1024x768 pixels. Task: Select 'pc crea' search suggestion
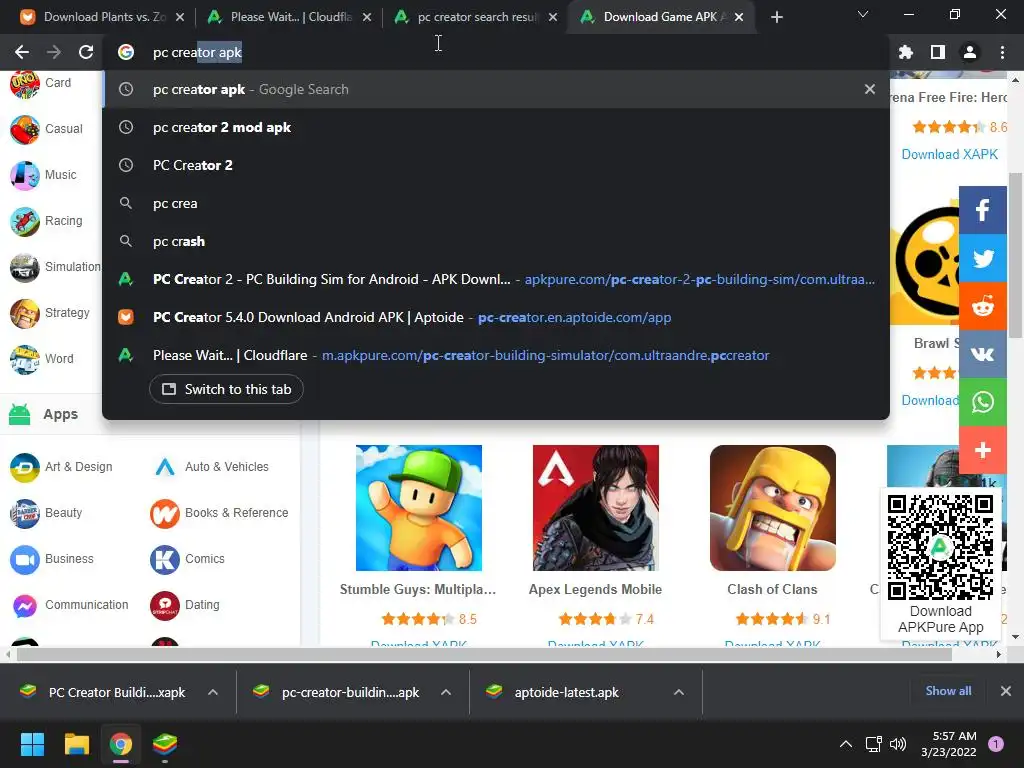(496, 203)
